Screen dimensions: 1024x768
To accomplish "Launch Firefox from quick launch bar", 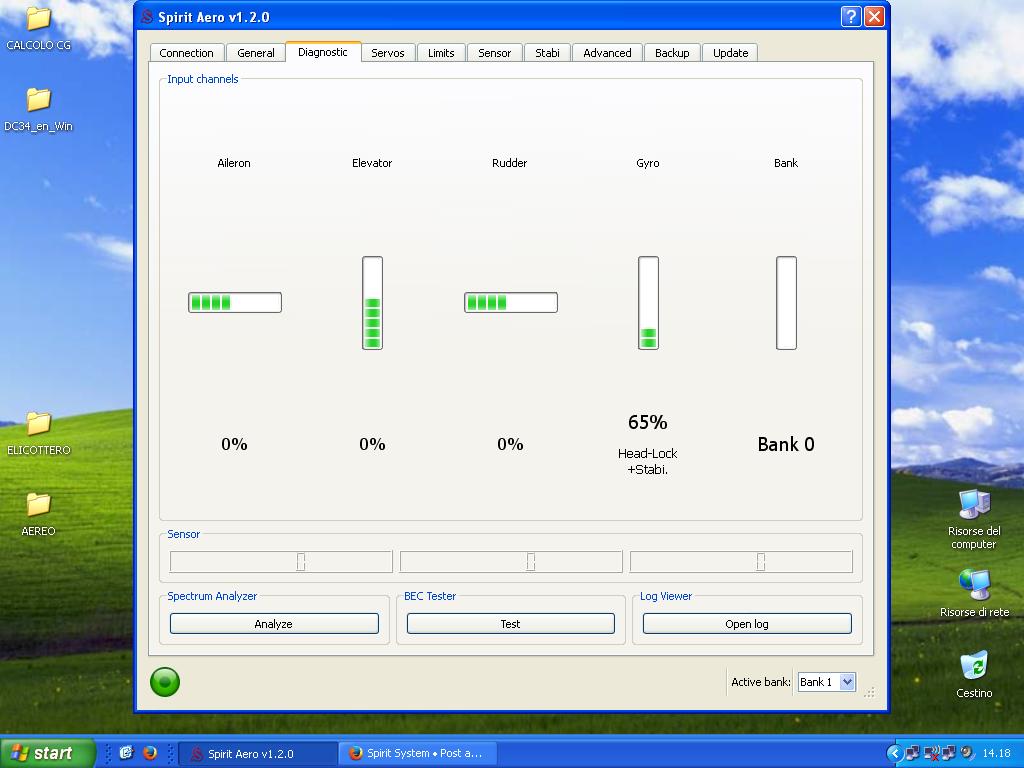I will 150,753.
